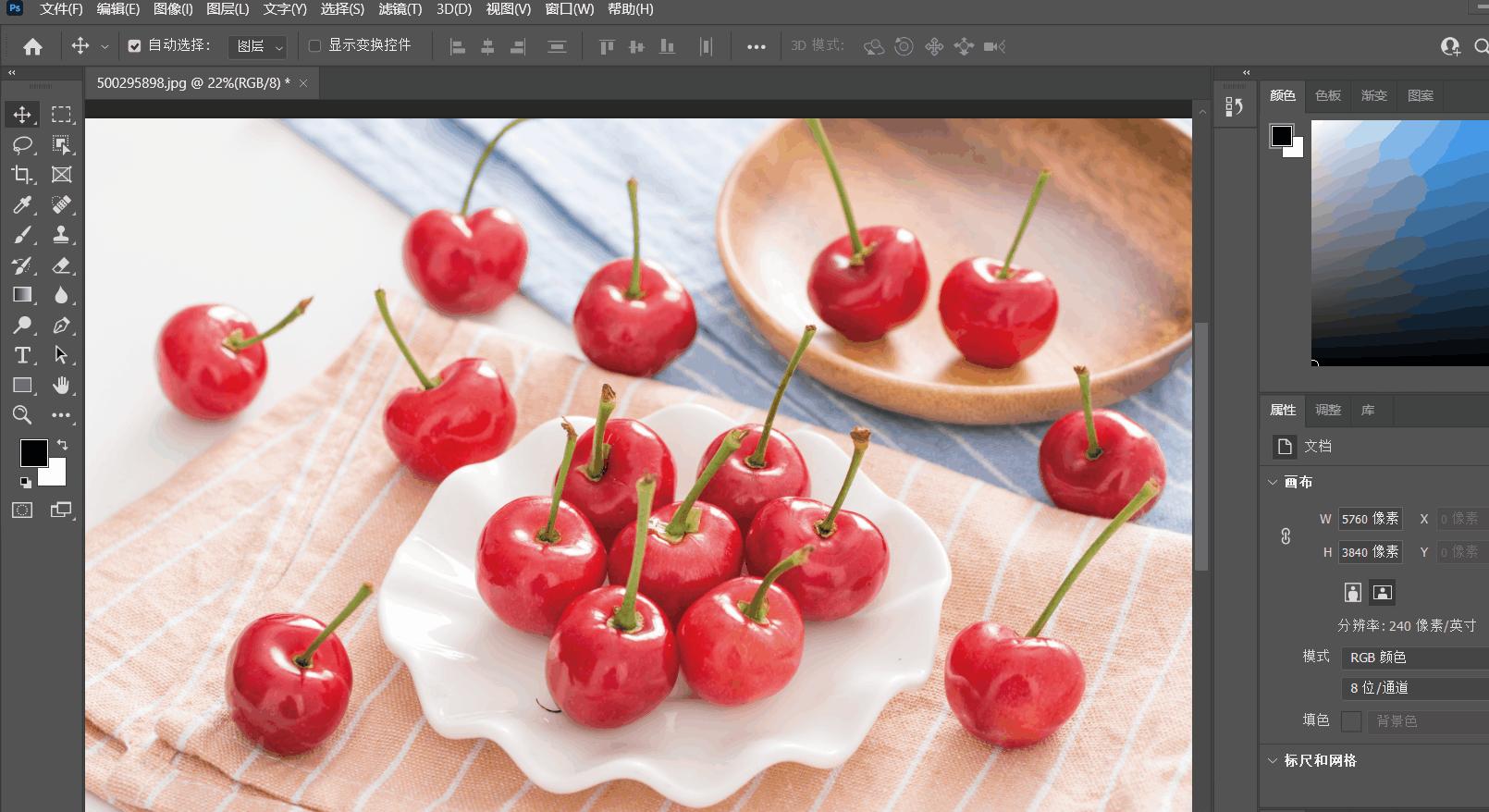The height and width of the screenshot is (812, 1489).
Task: Expand the left toolbox panel arrows
Action: coord(12,72)
